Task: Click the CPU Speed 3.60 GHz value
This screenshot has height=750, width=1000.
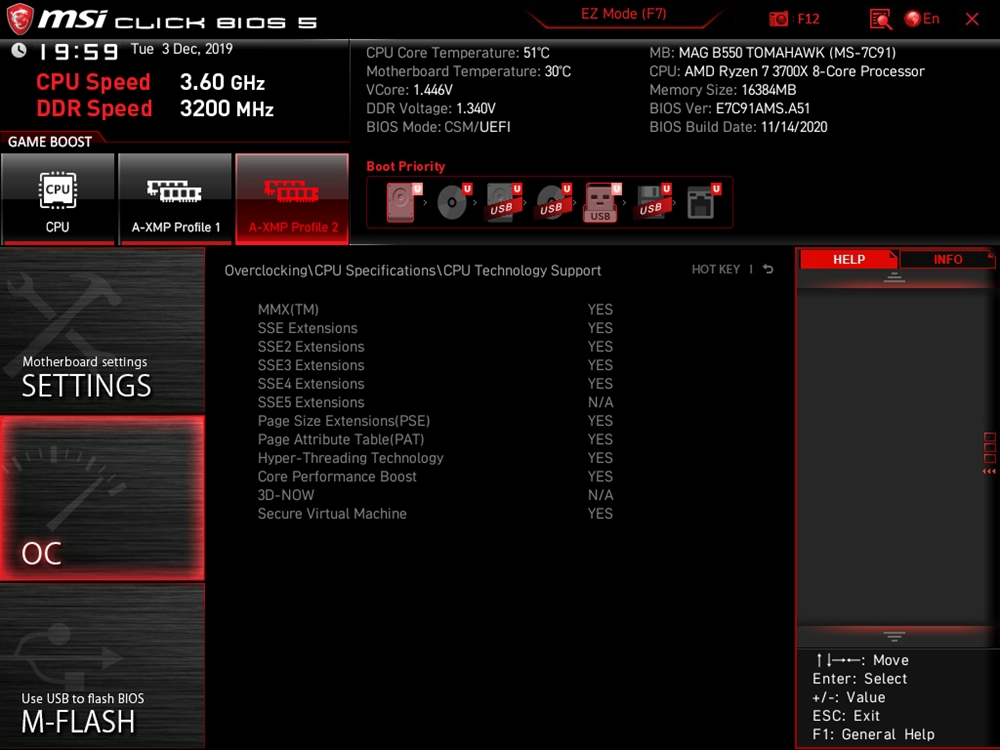Action: 222,82
